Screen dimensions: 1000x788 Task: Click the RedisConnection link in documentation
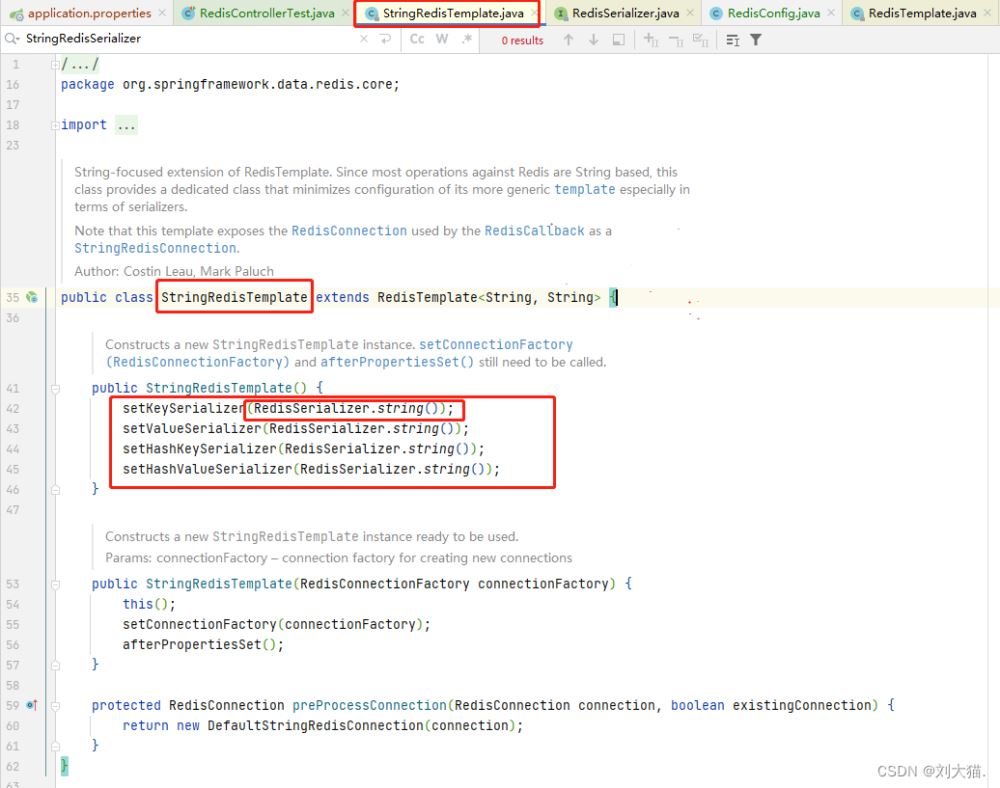(349, 231)
